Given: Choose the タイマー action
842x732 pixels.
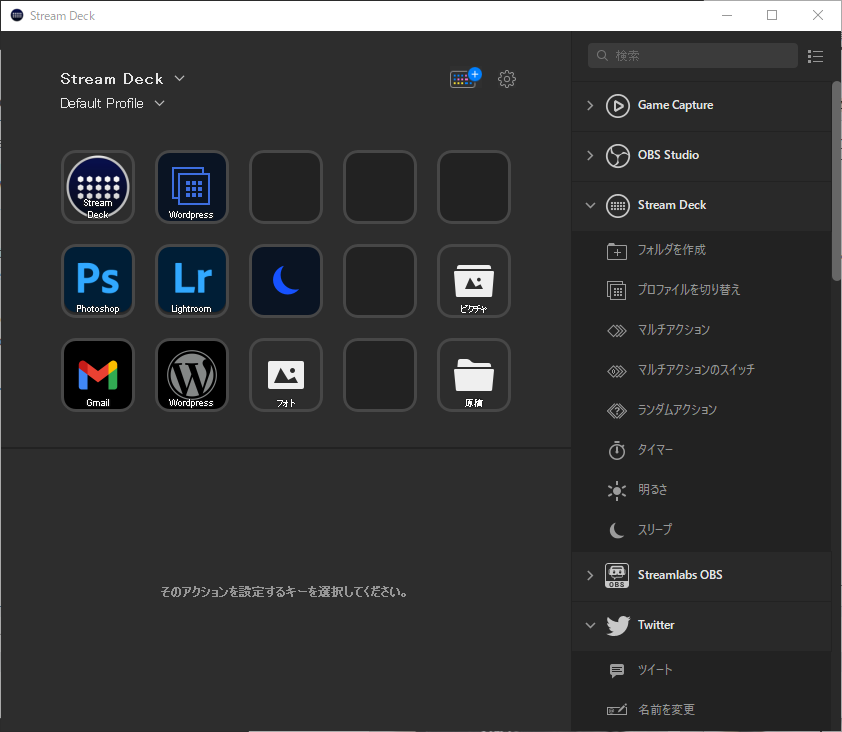Looking at the screenshot, I should coord(701,450).
